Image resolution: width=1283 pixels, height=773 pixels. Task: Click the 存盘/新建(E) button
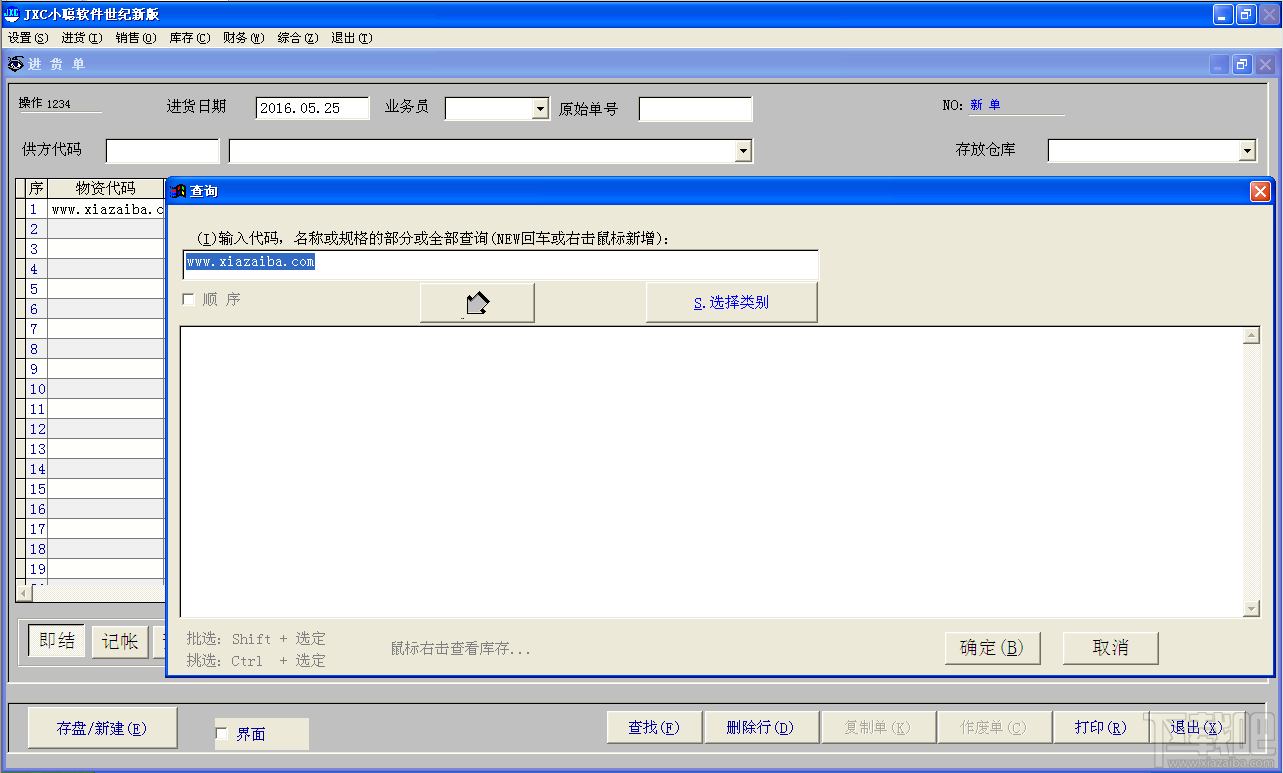click(102, 728)
